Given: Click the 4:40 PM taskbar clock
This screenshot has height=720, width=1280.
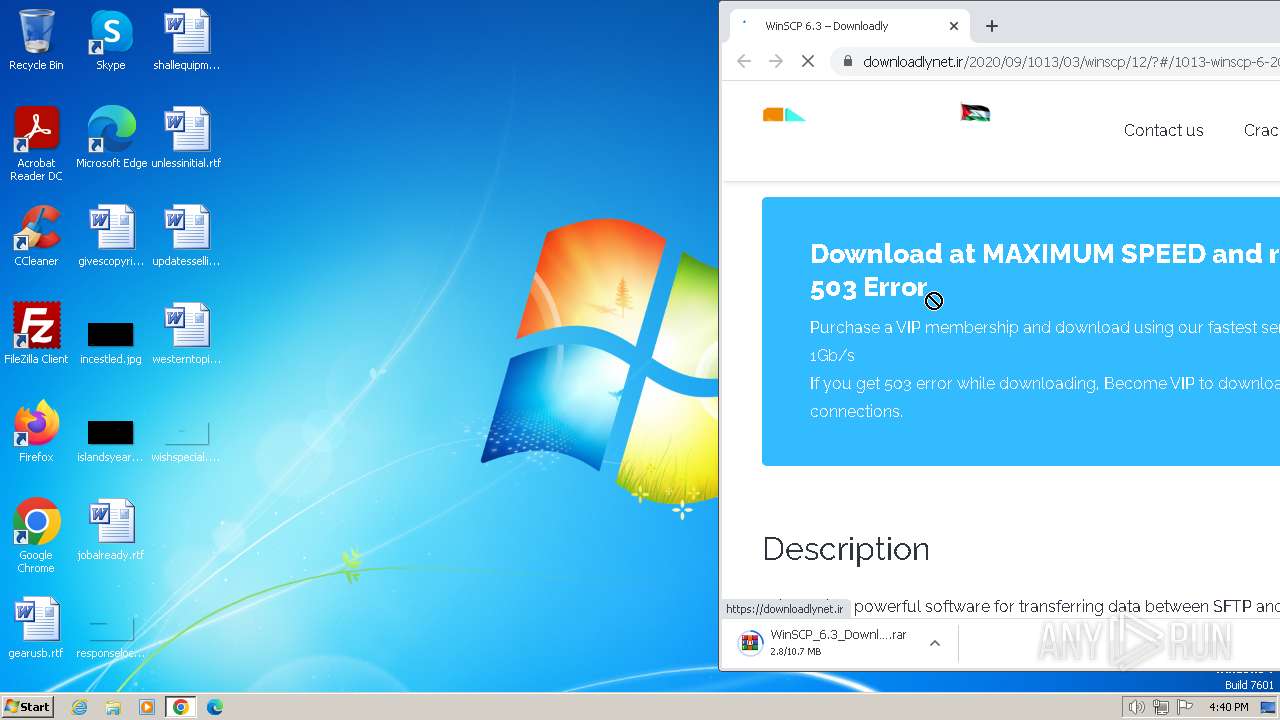Looking at the screenshot, I should click(1228, 707).
